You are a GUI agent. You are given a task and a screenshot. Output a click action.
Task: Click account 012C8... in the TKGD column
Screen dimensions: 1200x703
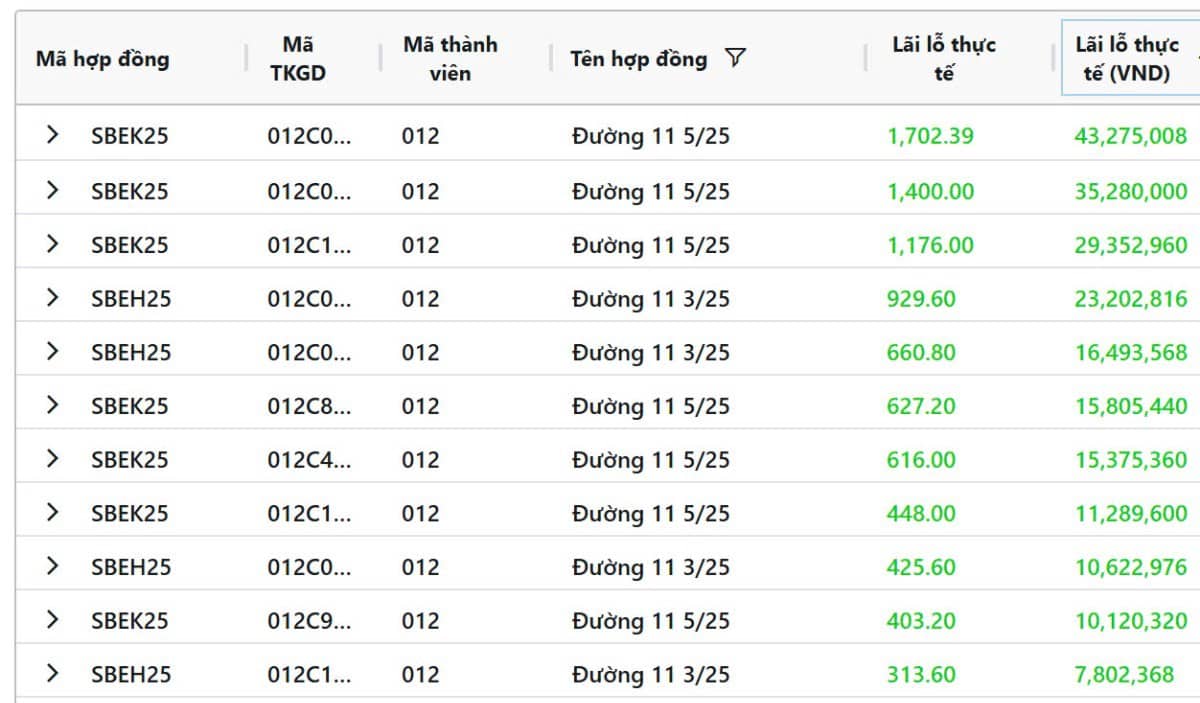coord(309,406)
